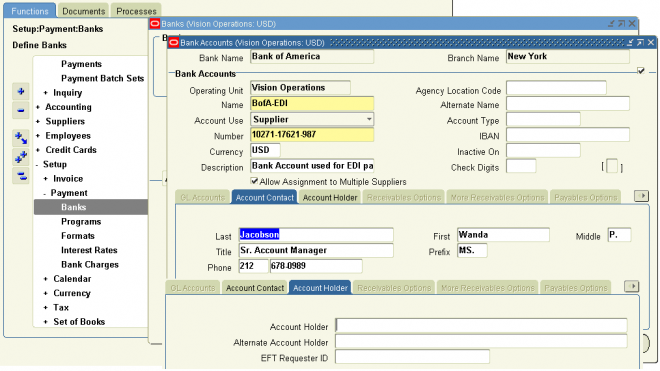Select Programs in the navigator tree
Image resolution: width=660 pixels, height=371 pixels.
81,222
